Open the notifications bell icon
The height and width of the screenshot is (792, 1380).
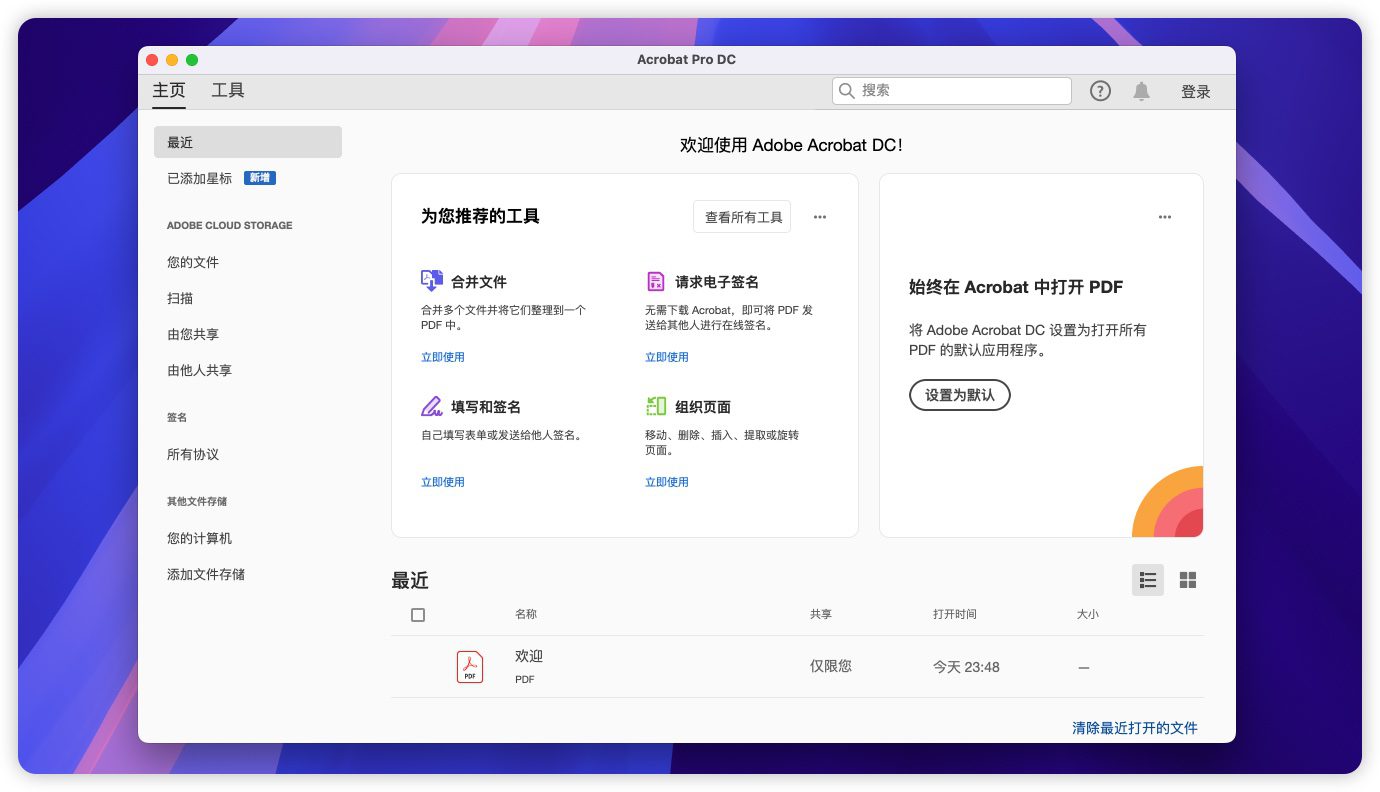pos(1141,91)
